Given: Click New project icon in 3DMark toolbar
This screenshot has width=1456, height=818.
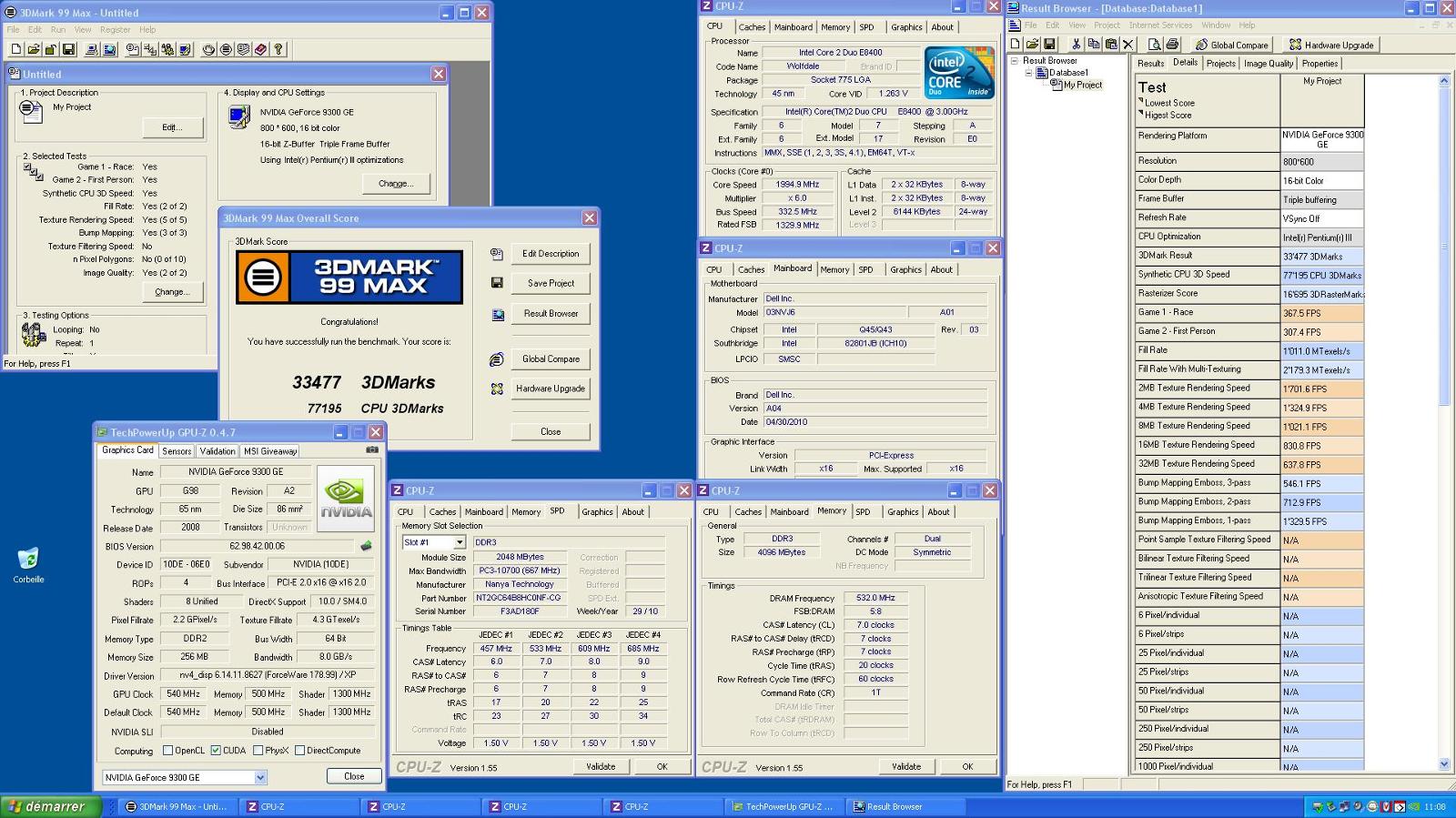Looking at the screenshot, I should pos(16,49).
